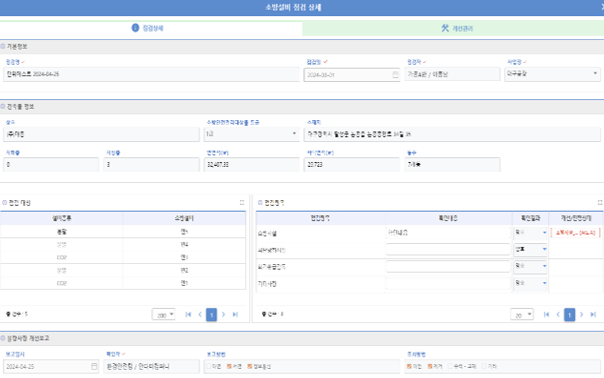Open 확인결과 dropdown in the first 점검항목 row

530,232
